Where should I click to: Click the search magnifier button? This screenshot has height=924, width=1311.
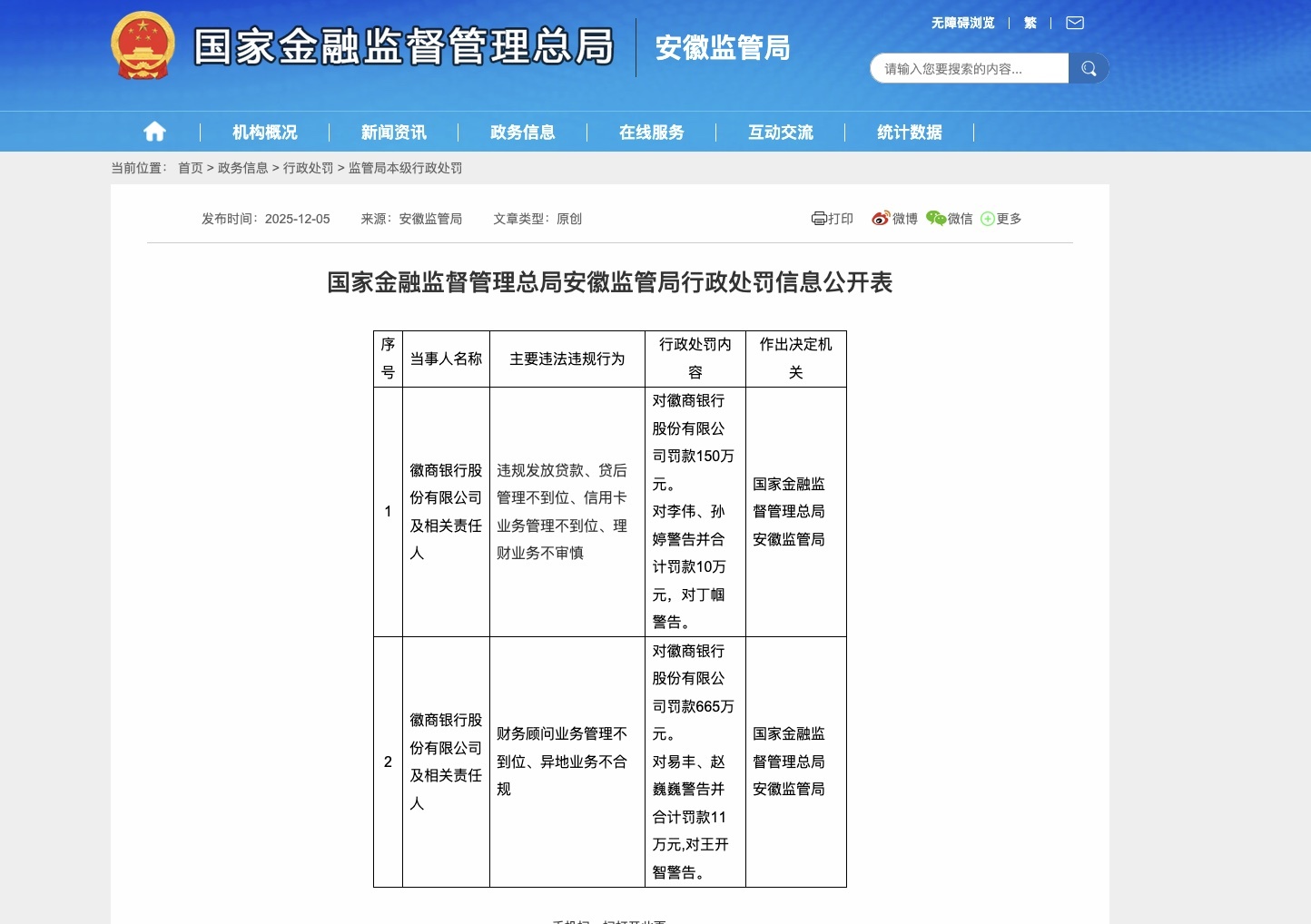1089,68
